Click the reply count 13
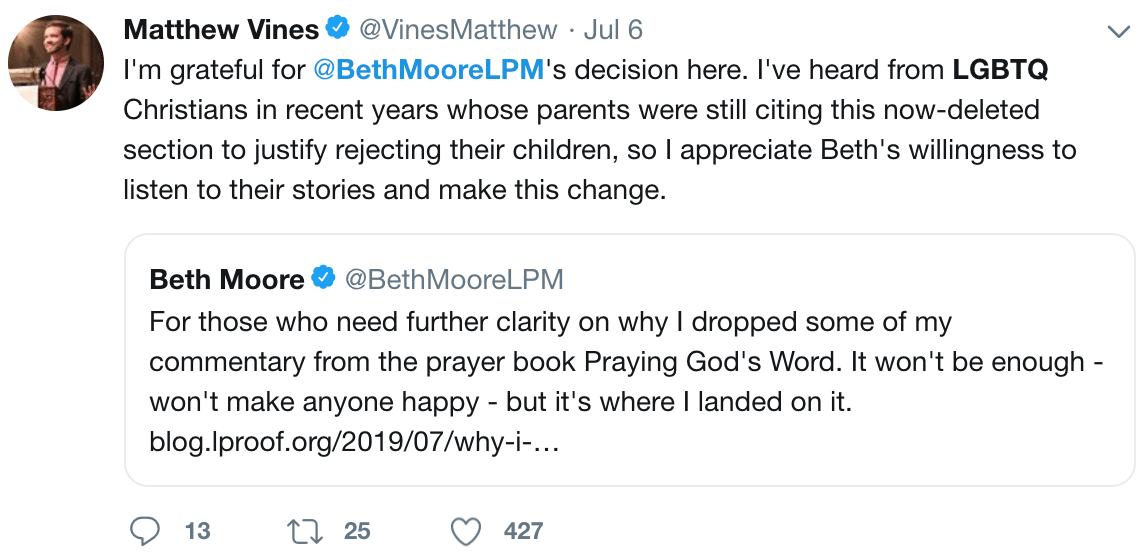This screenshot has width=1146, height=552. pyautogui.click(x=197, y=530)
